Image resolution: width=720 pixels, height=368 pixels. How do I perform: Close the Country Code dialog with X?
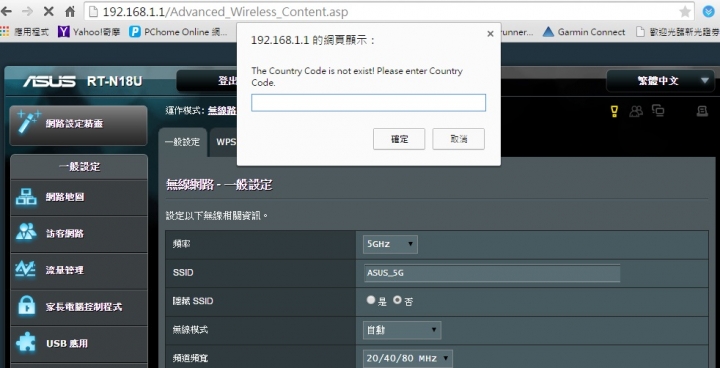point(490,34)
